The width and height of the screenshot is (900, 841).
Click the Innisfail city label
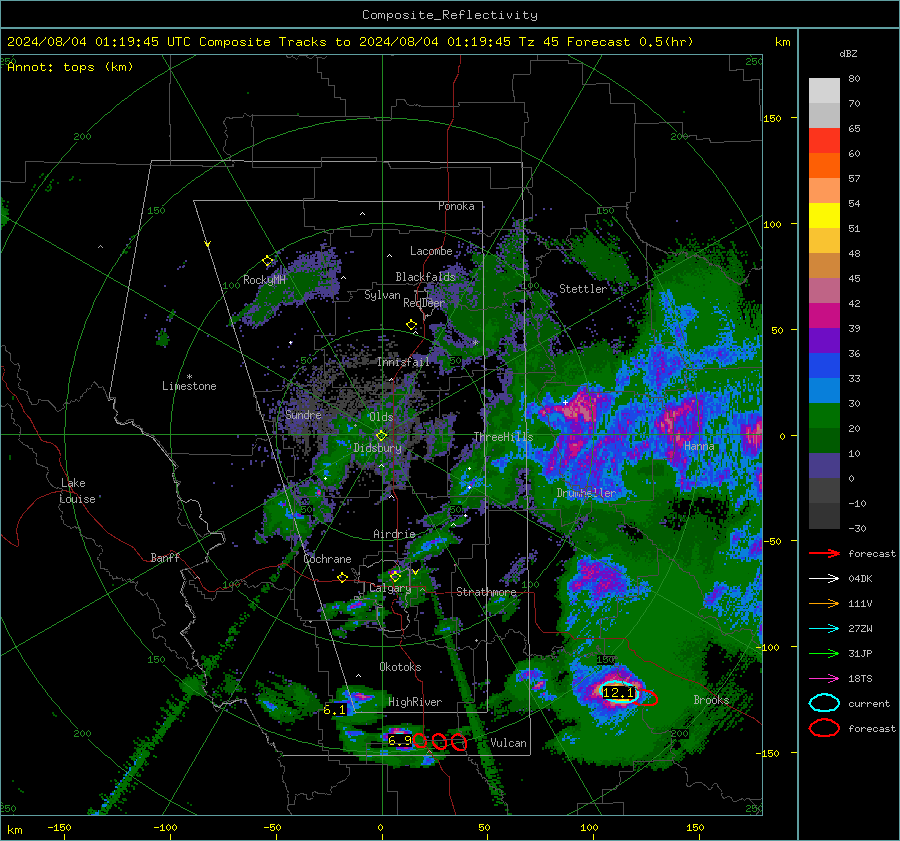(403, 362)
